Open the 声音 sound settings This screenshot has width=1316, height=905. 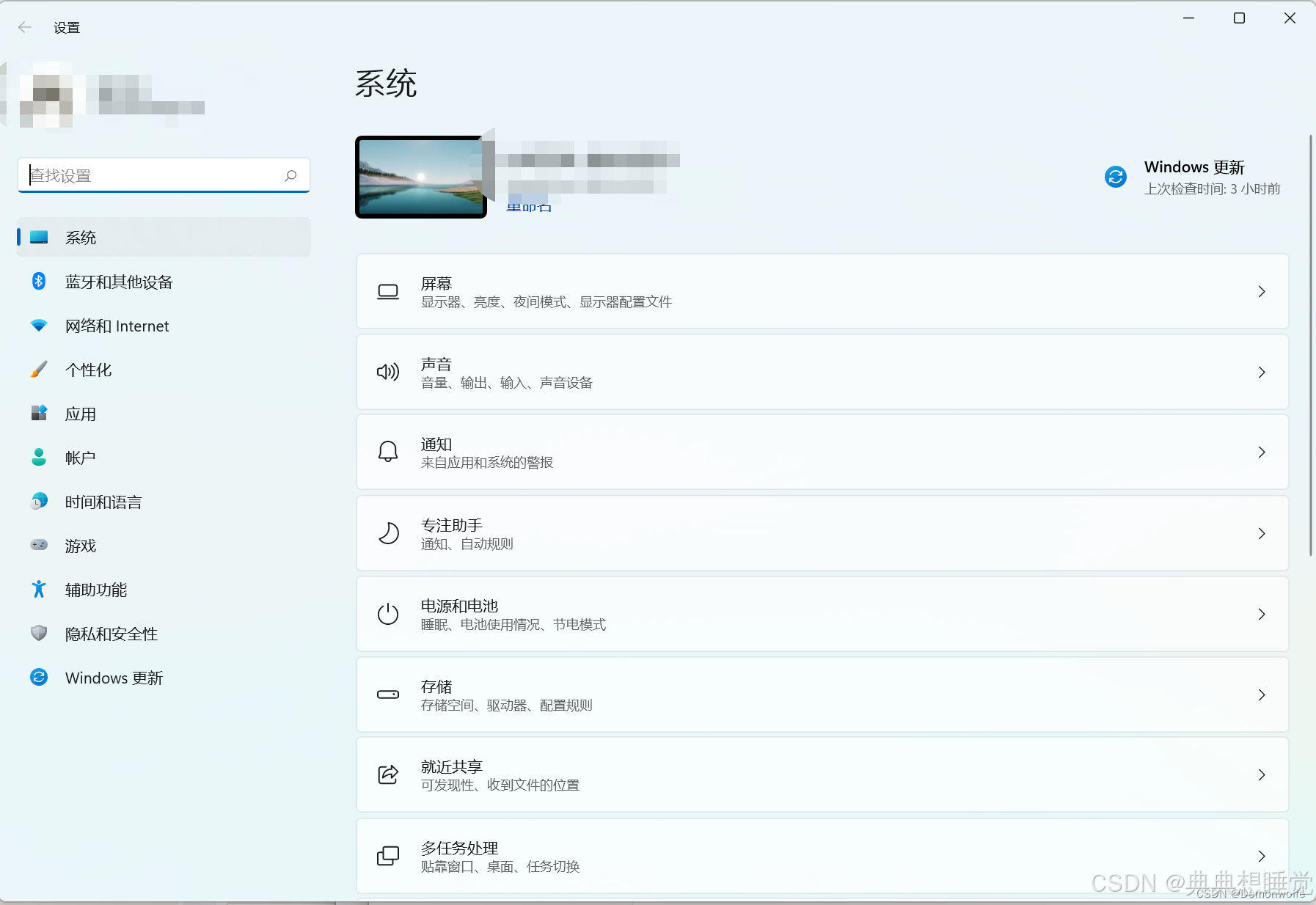[x=822, y=372]
